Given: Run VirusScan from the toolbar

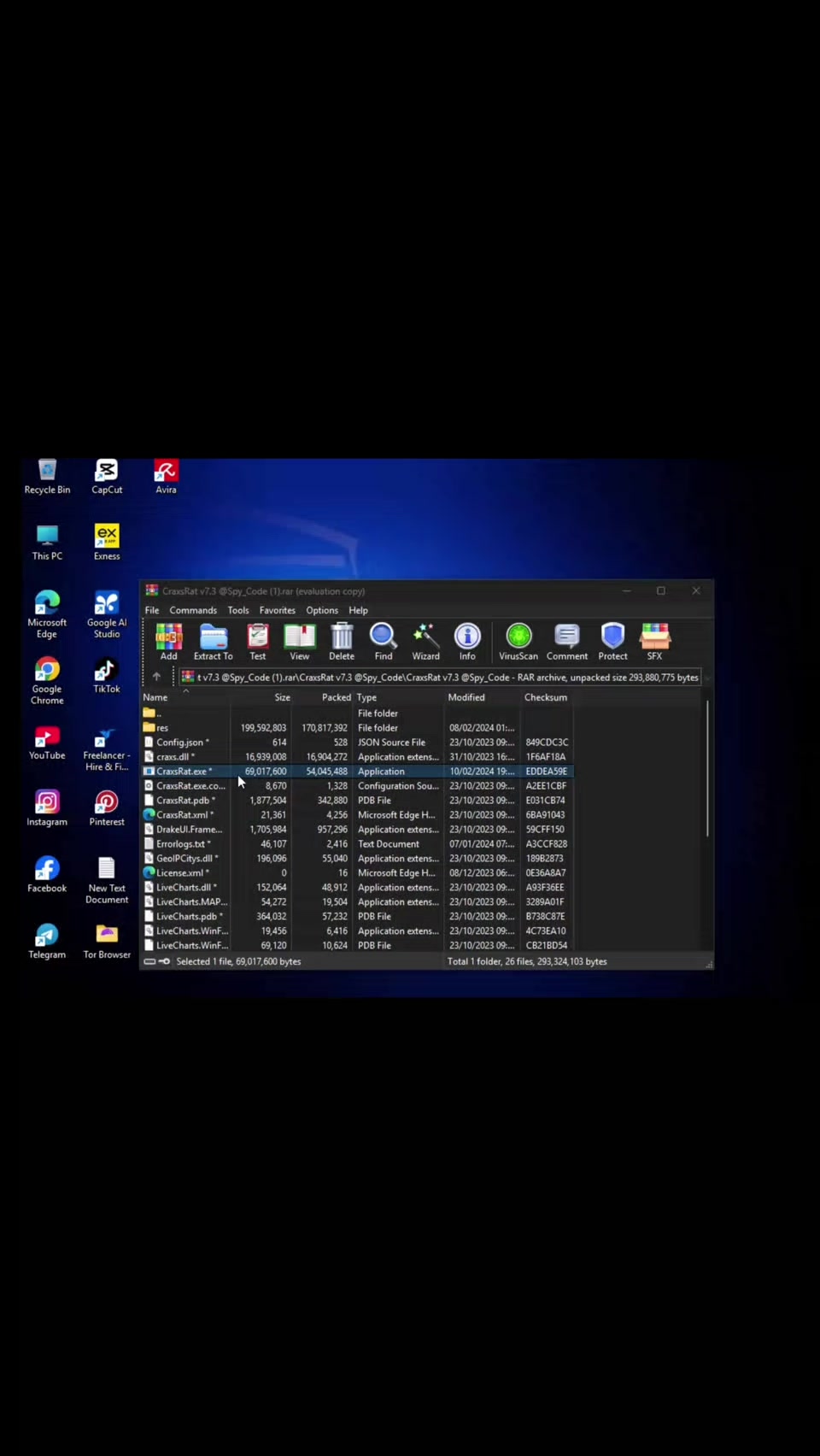Looking at the screenshot, I should tap(518, 642).
